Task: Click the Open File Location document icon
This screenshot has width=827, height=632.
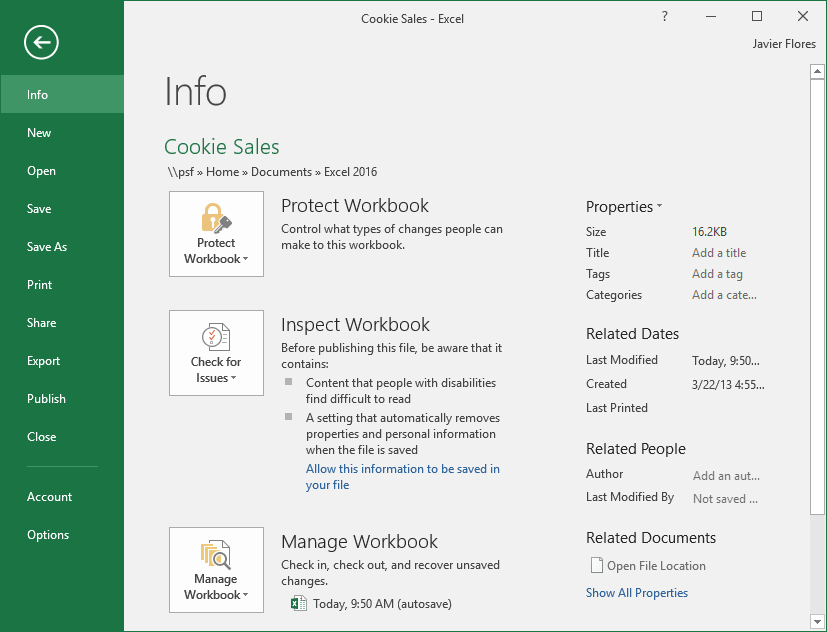Action: tap(597, 566)
